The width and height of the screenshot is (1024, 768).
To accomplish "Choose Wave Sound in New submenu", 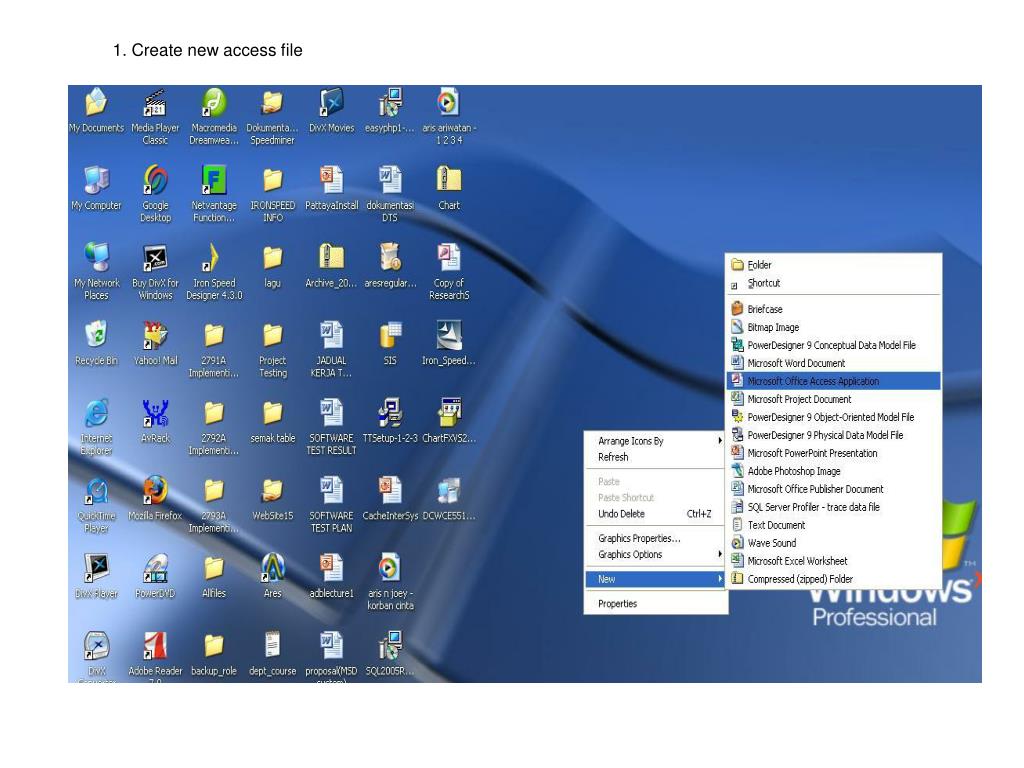I will pyautogui.click(x=834, y=543).
